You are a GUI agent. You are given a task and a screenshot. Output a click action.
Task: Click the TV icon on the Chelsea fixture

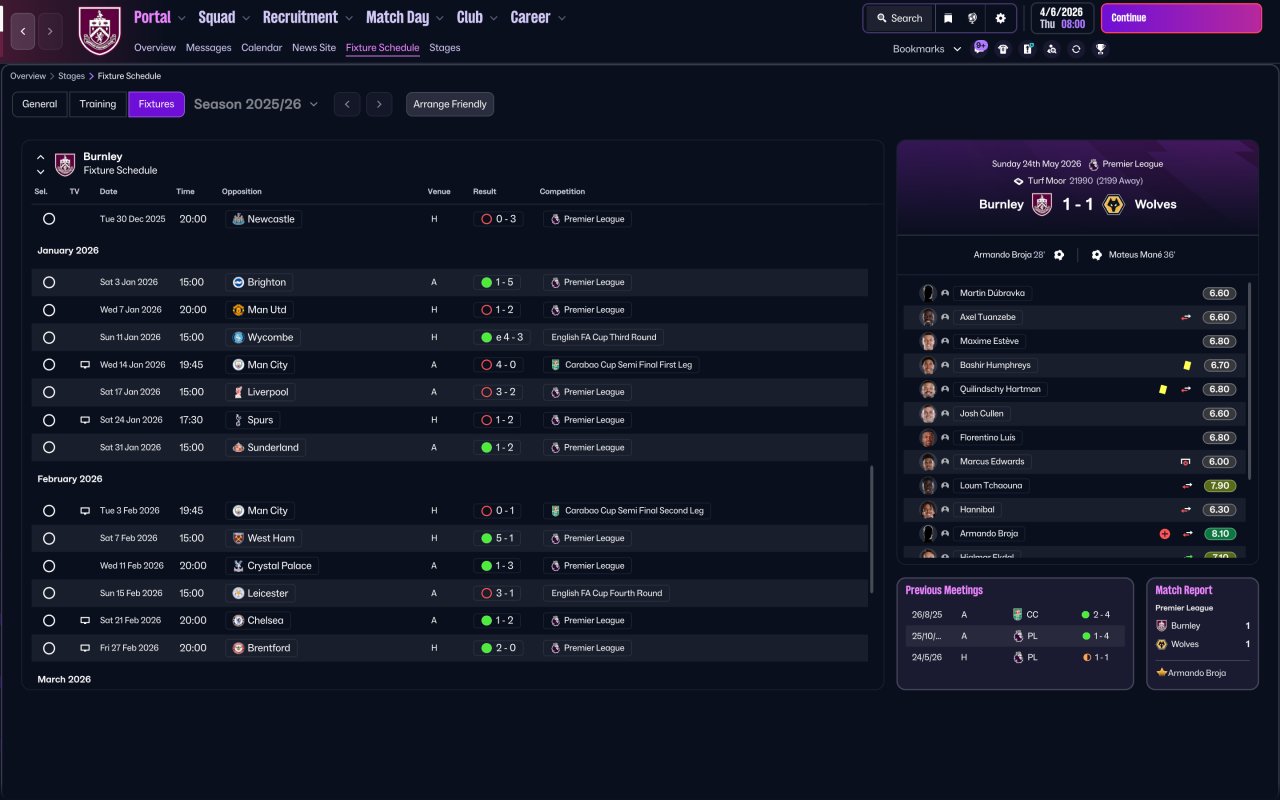(x=85, y=620)
